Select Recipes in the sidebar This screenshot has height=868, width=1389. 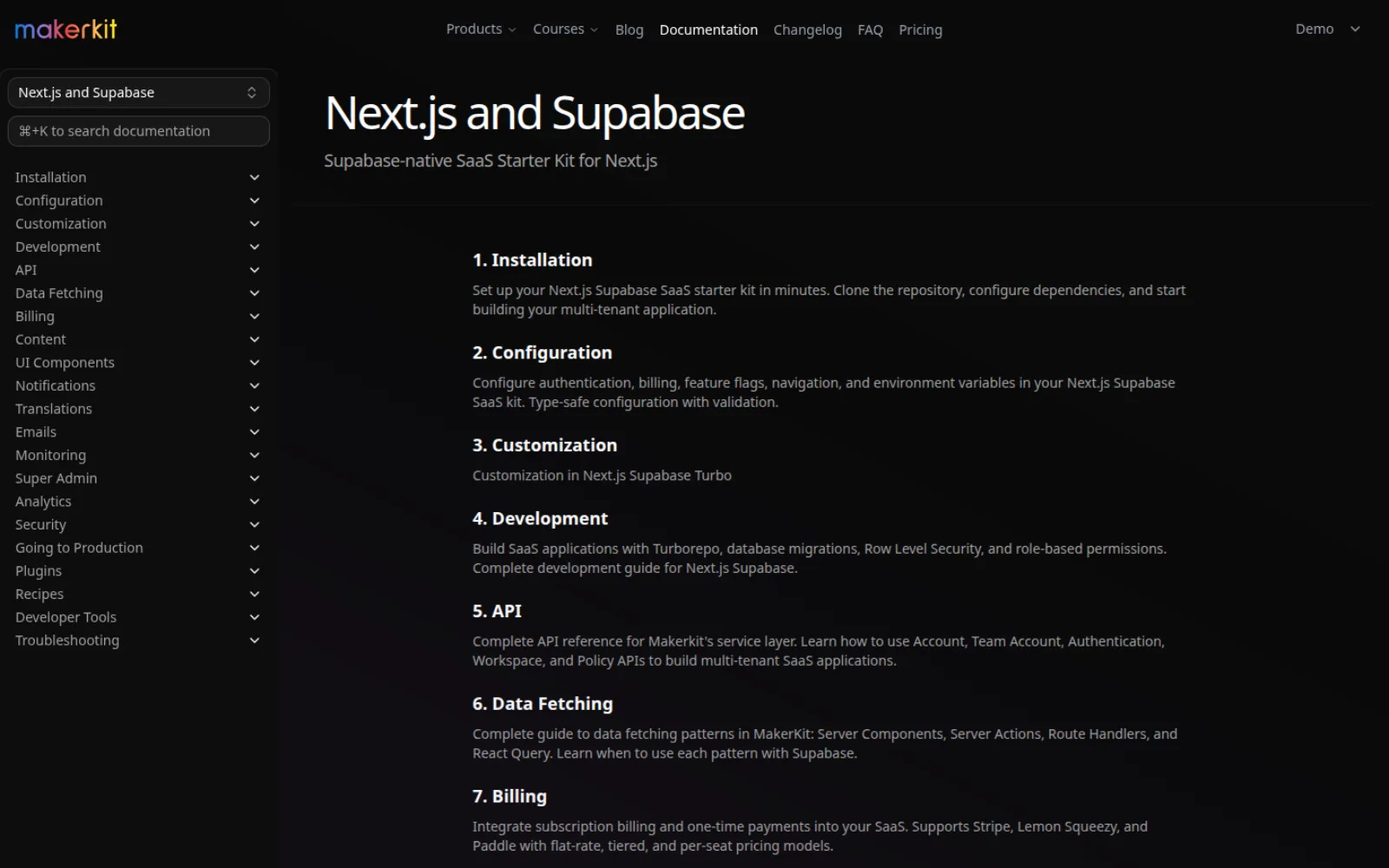coord(40,594)
